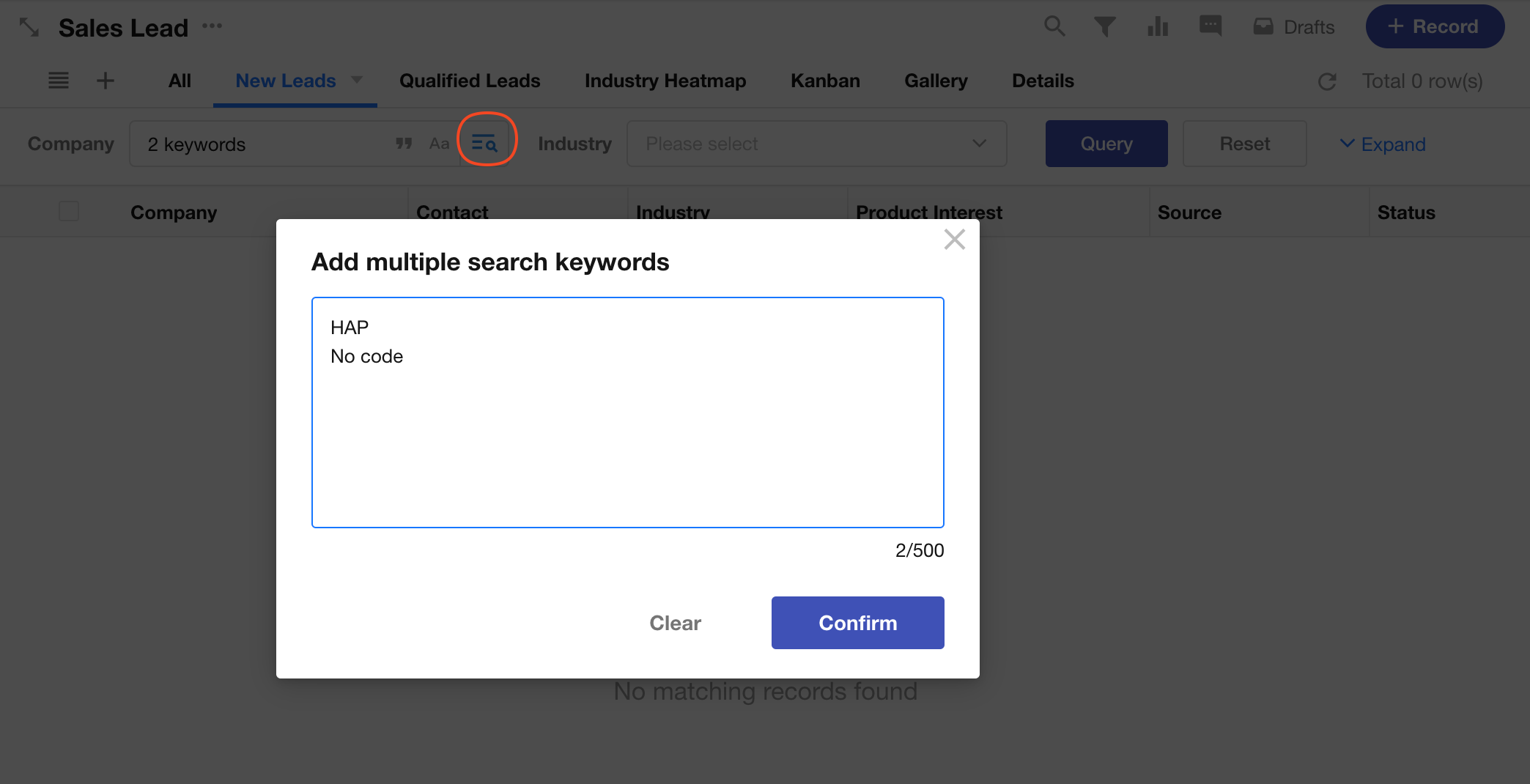Open the New Leads tab dropdown arrow
This screenshot has width=1530, height=784.
point(357,80)
